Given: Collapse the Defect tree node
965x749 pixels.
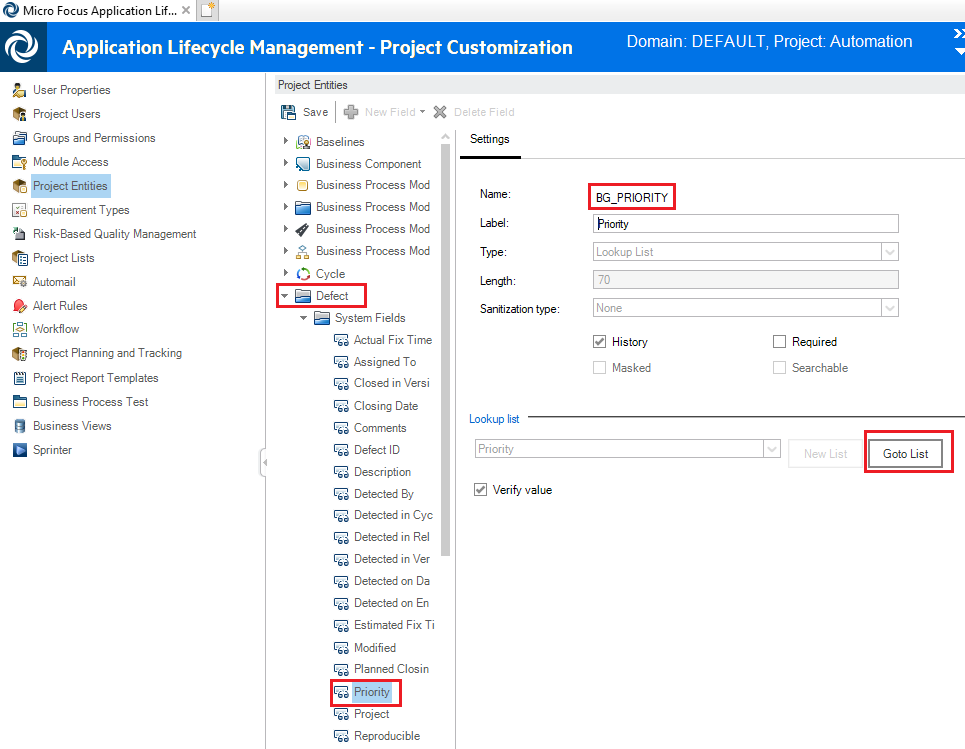Looking at the screenshot, I should pos(285,296).
